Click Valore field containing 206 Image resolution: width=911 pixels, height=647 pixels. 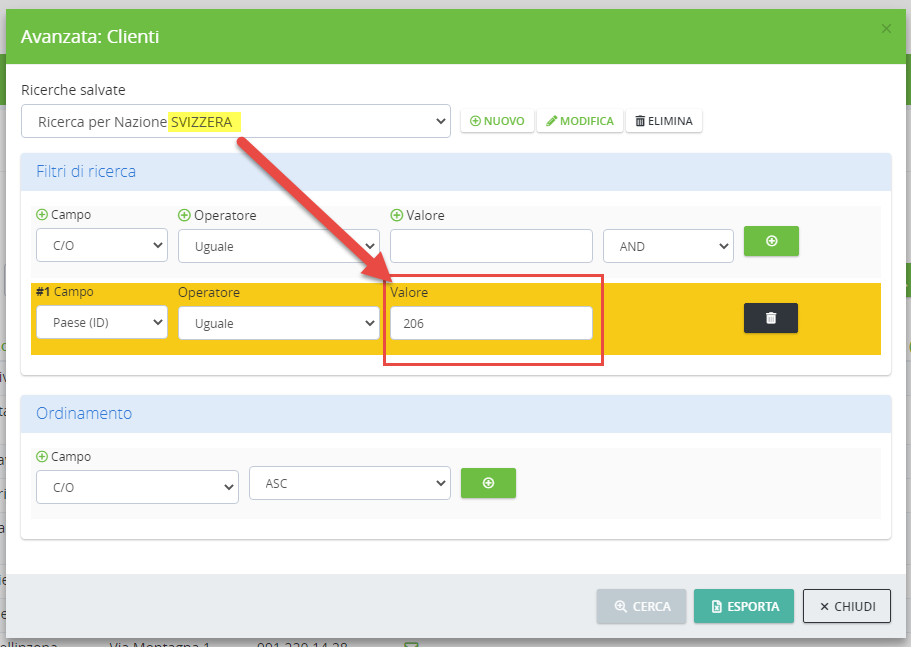click(491, 323)
